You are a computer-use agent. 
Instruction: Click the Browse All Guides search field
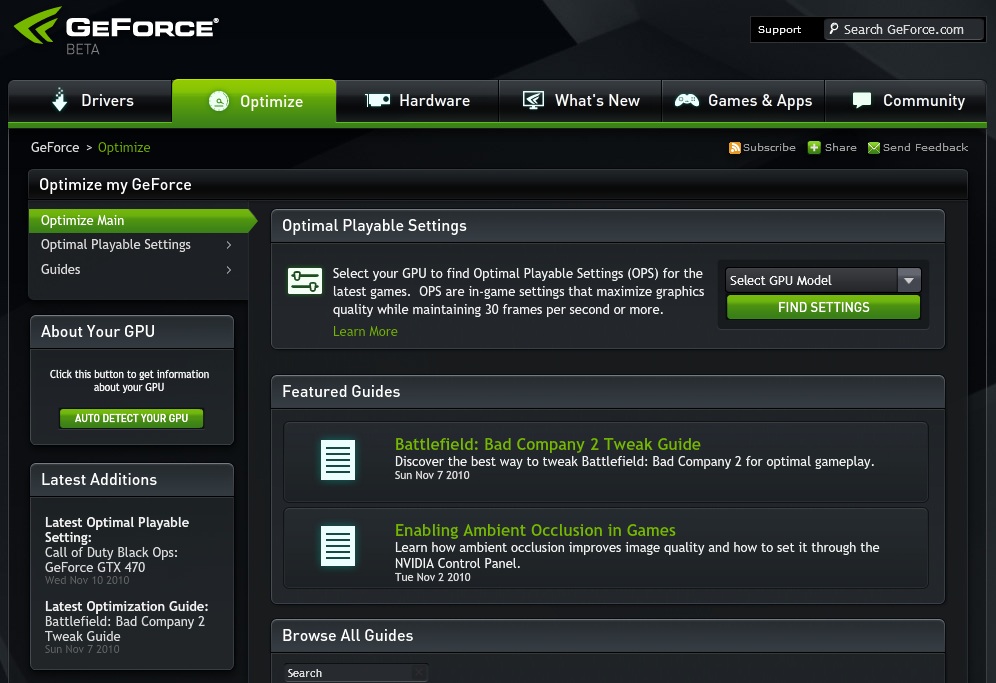[x=356, y=673]
